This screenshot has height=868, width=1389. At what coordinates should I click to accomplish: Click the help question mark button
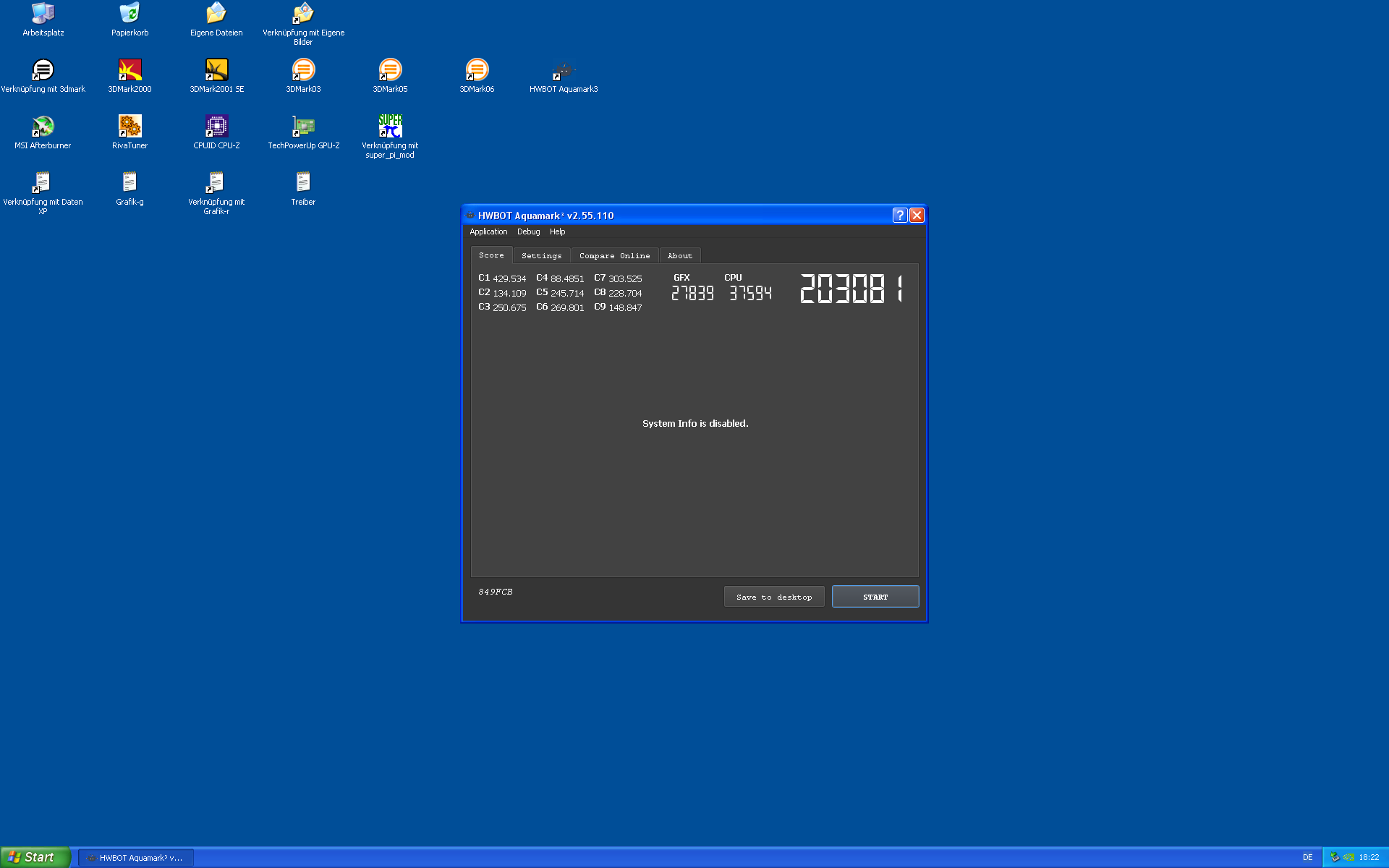(x=899, y=216)
